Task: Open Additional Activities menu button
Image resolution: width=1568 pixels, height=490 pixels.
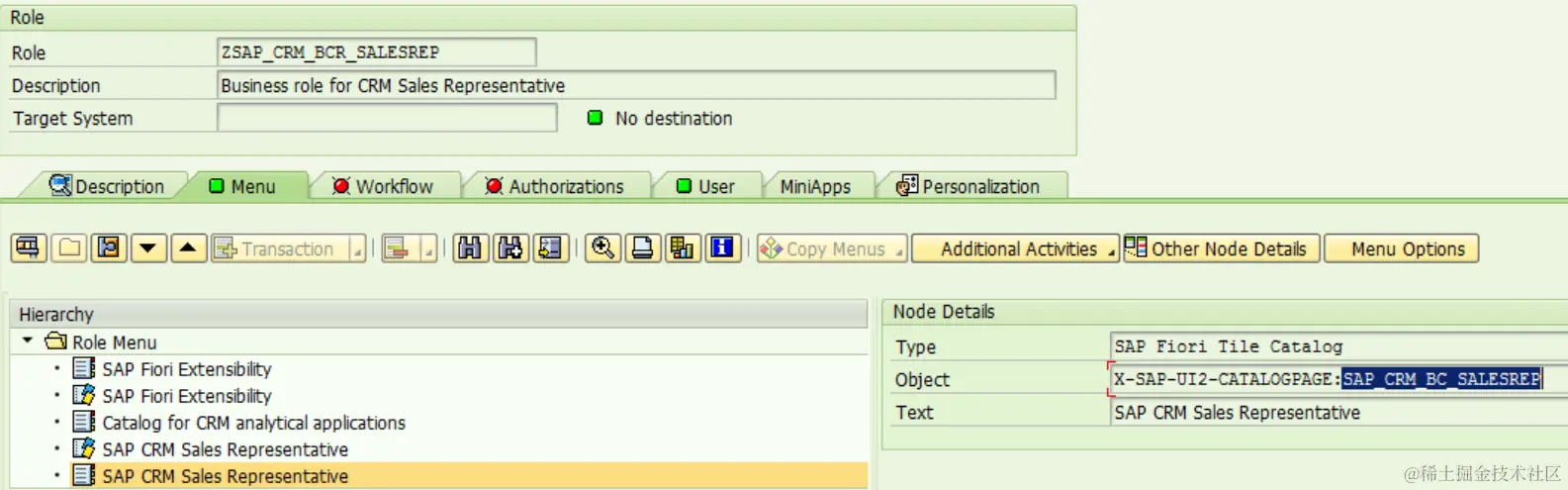Action: (x=1015, y=248)
